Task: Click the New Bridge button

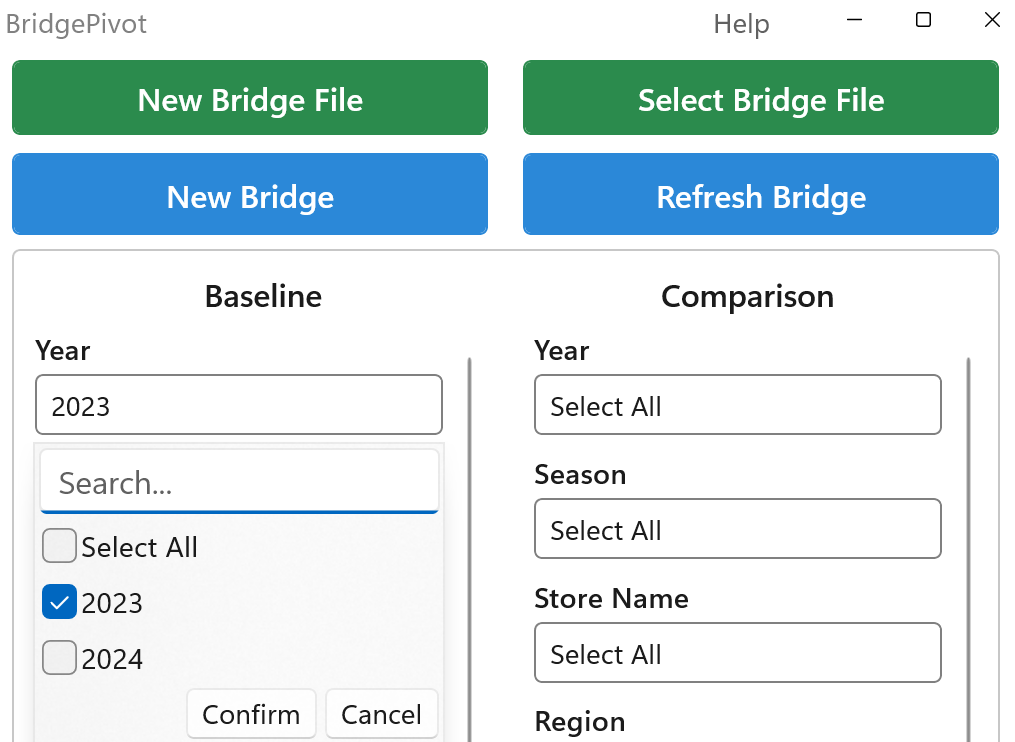Action: [249, 194]
